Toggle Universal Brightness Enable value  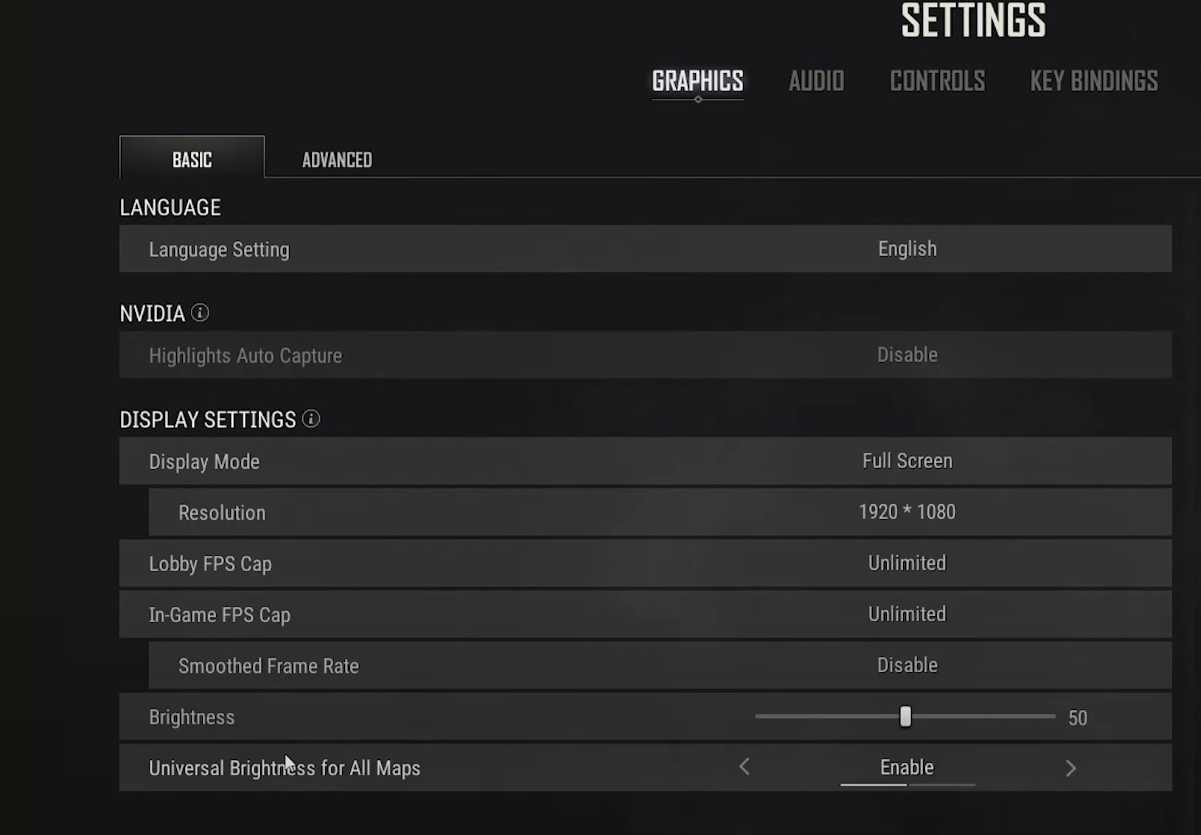(x=907, y=767)
